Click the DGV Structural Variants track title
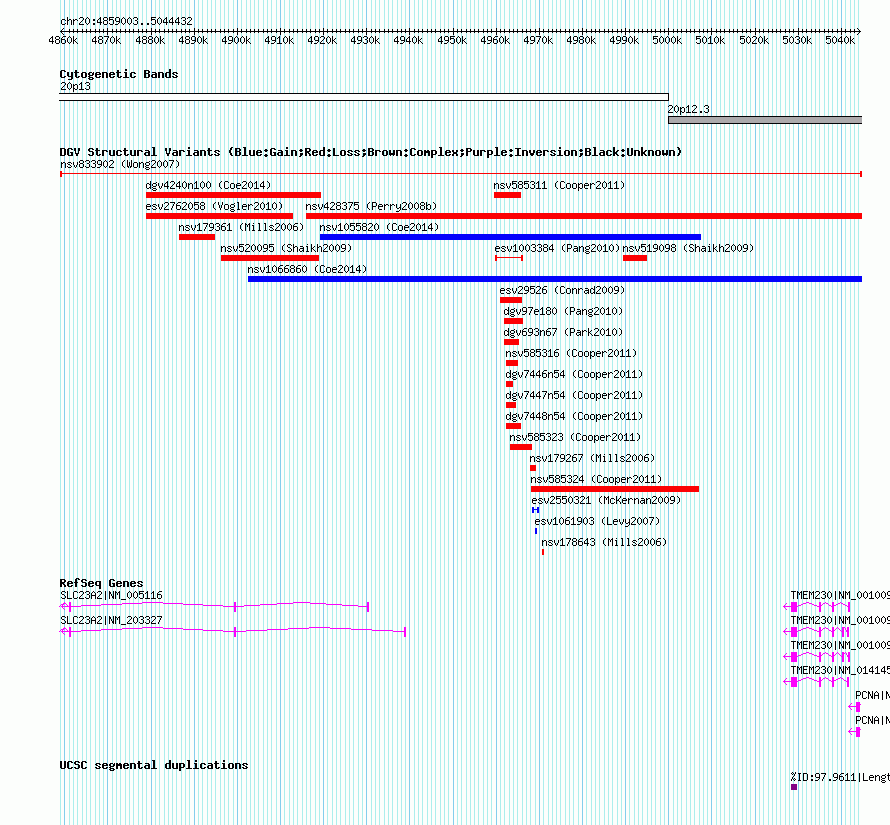Screen dimensions: 890x825 370,152
